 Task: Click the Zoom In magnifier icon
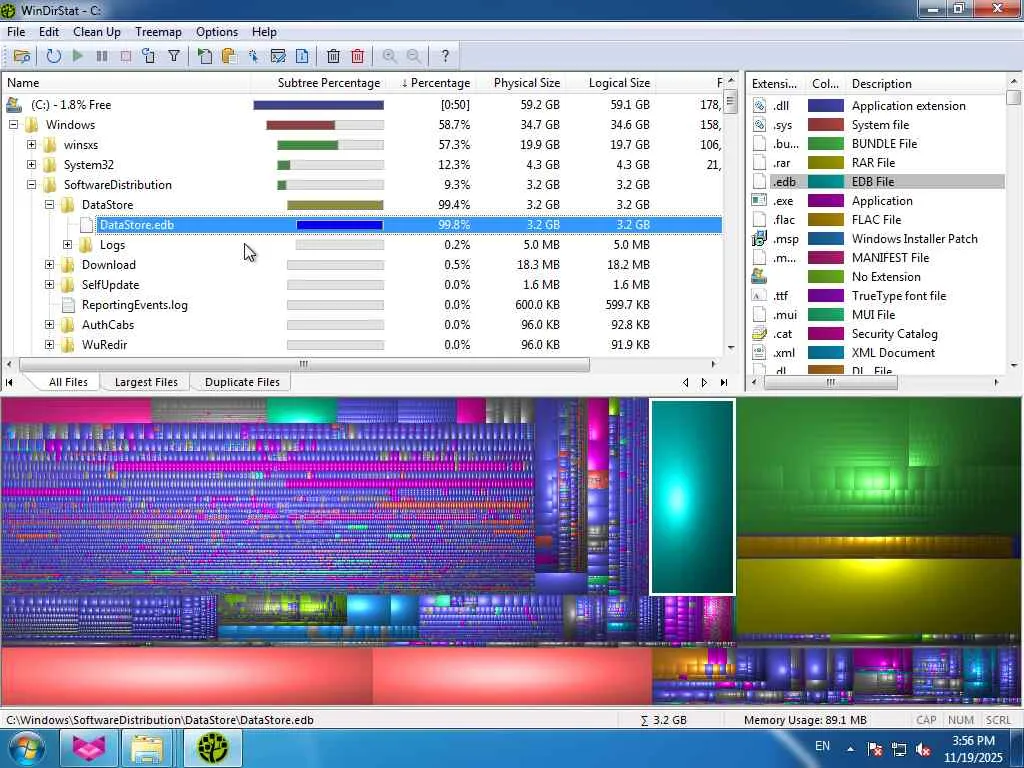(389, 56)
